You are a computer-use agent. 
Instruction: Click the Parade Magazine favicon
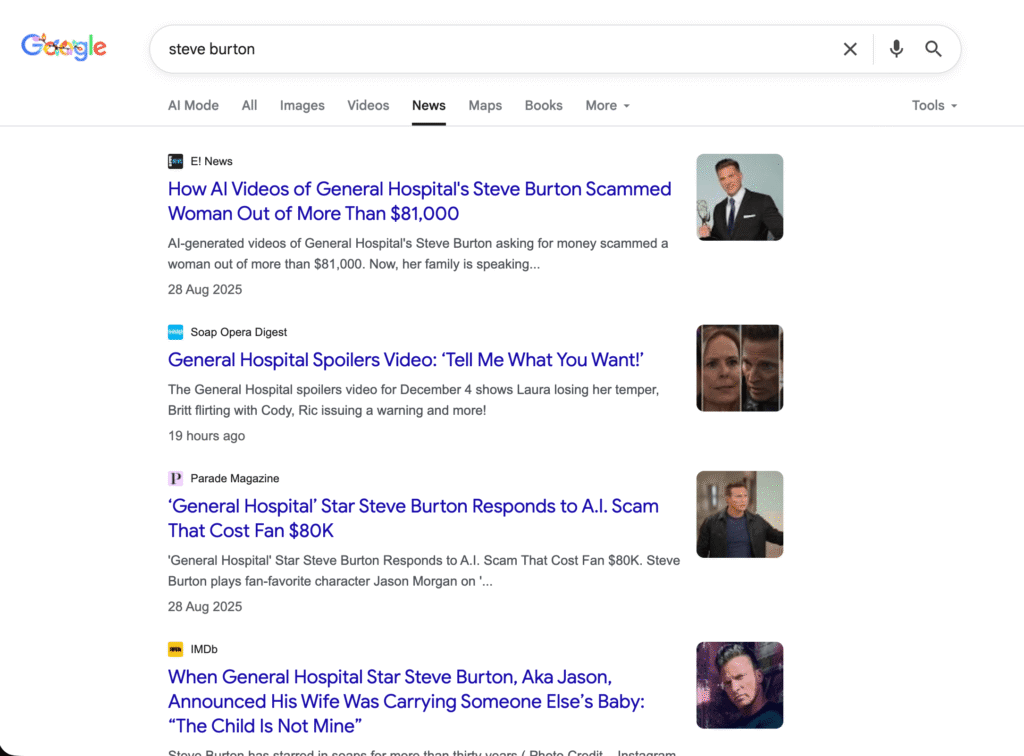point(176,478)
